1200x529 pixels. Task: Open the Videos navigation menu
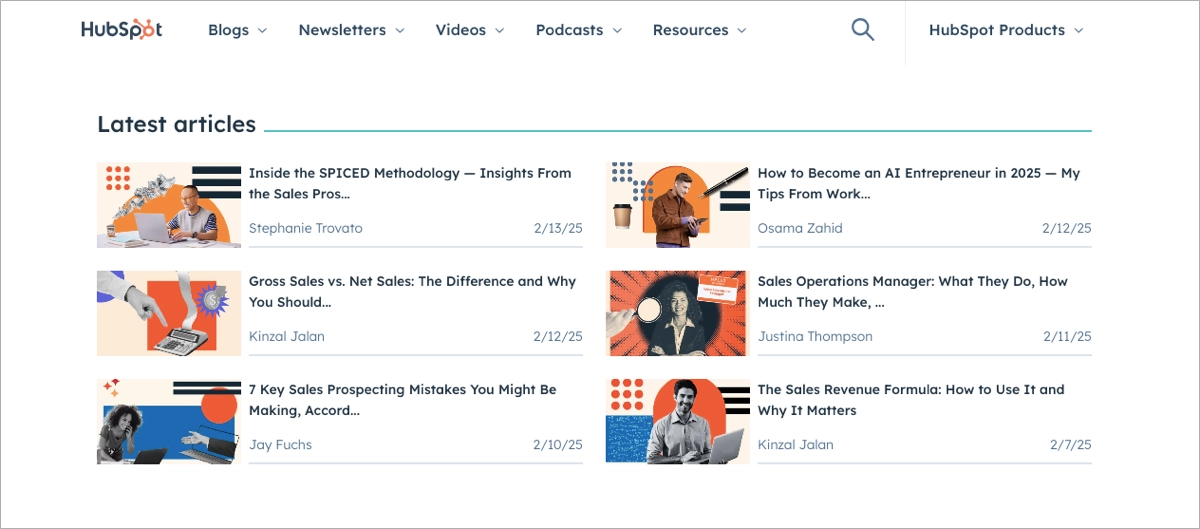(469, 30)
